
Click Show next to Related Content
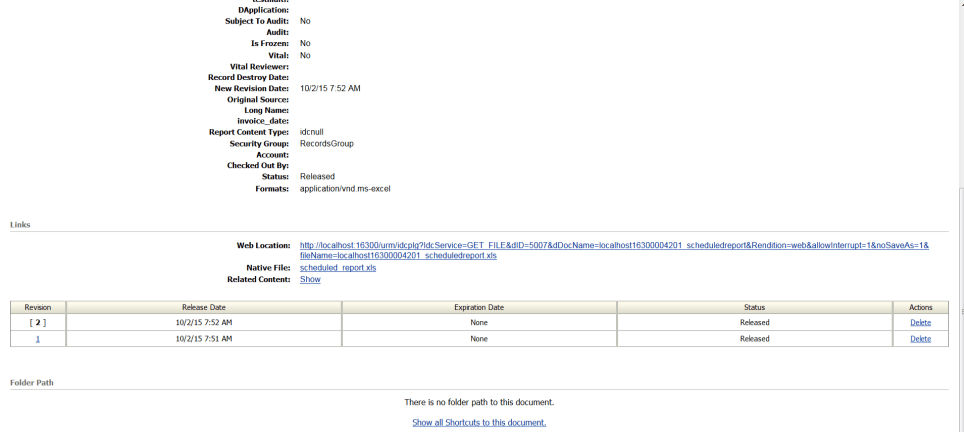(x=310, y=279)
